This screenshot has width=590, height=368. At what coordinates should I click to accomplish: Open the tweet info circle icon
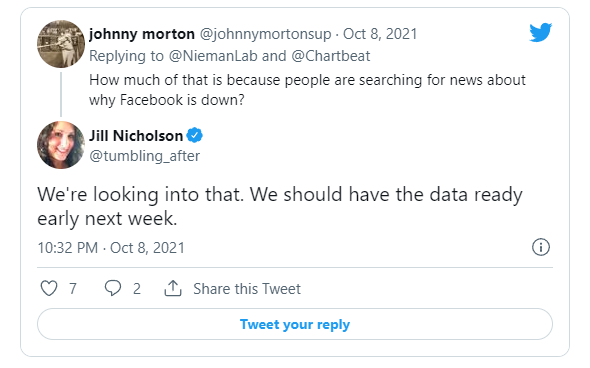point(541,247)
